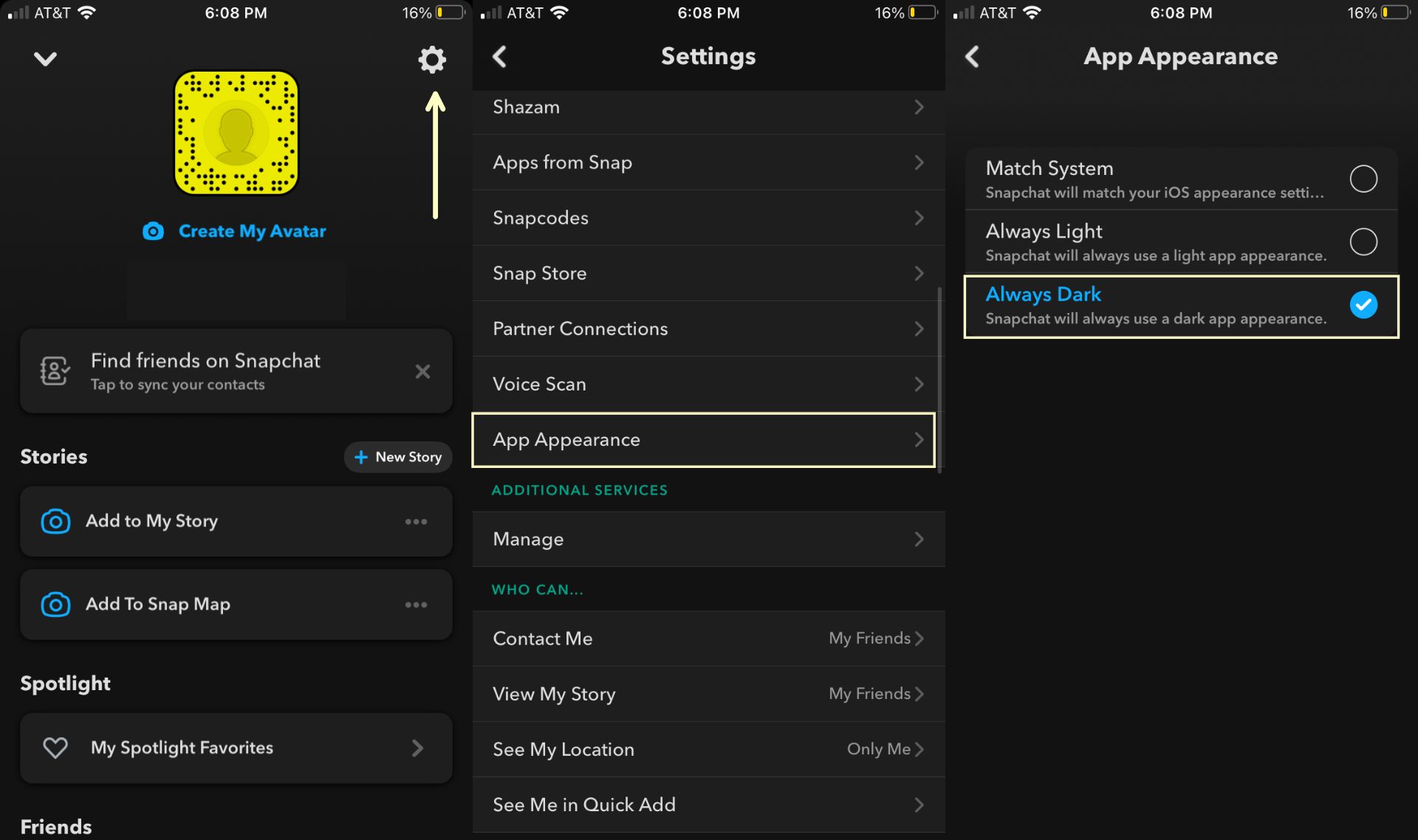Dismiss Find Friends on Snapchat banner
This screenshot has height=840, width=1418.
tap(423, 371)
